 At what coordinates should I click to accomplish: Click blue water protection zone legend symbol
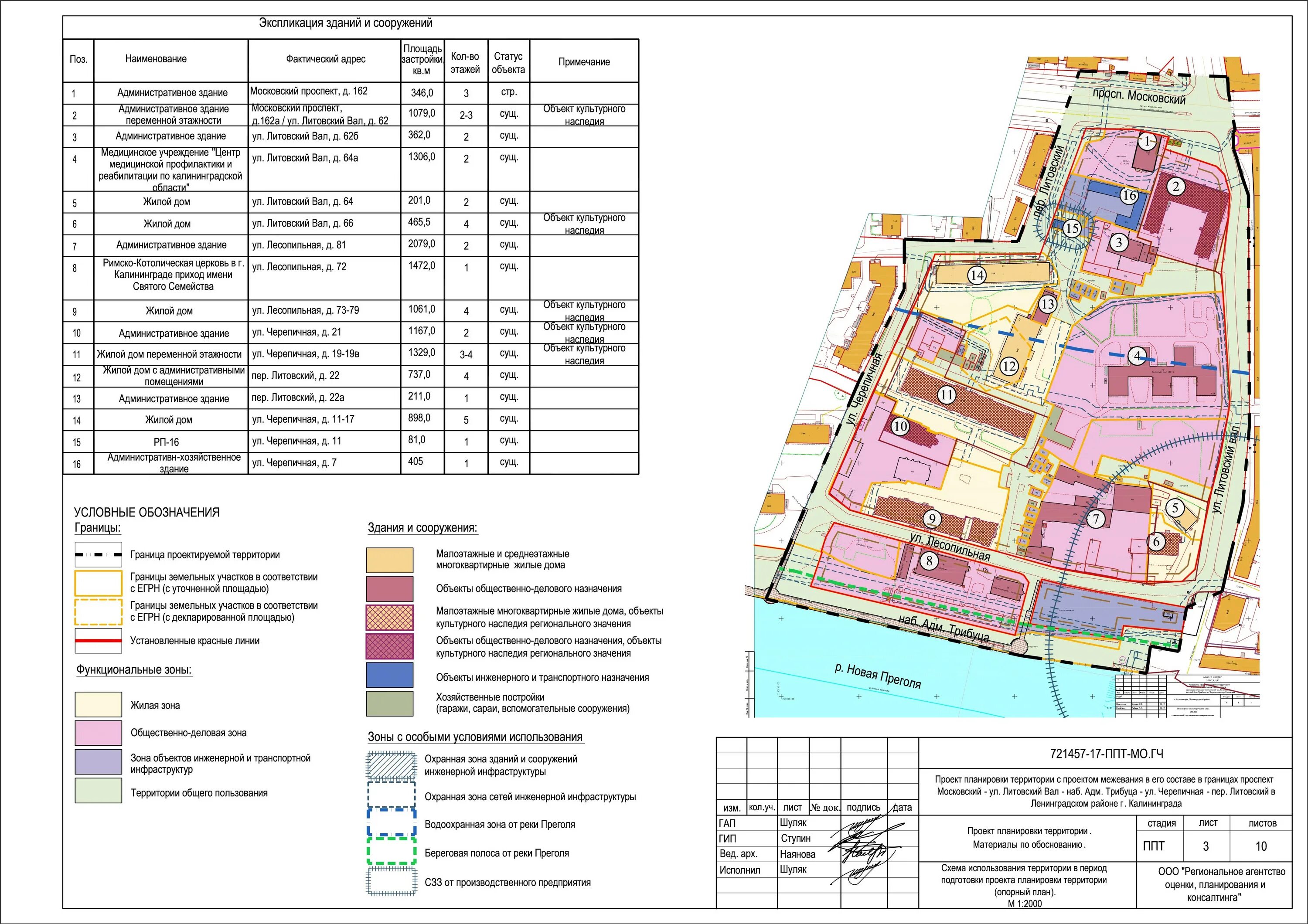(392, 823)
